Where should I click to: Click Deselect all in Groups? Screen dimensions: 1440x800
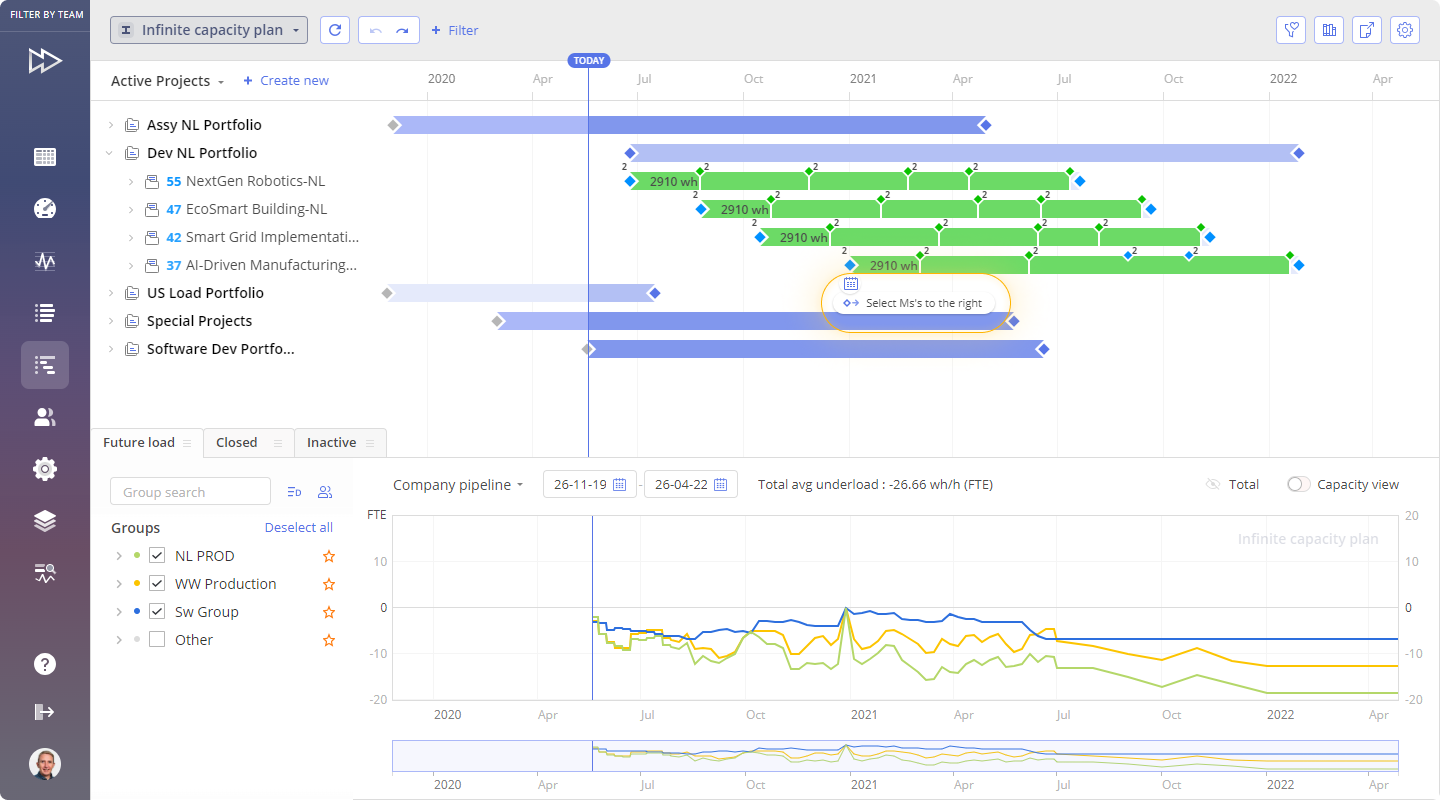(x=298, y=528)
